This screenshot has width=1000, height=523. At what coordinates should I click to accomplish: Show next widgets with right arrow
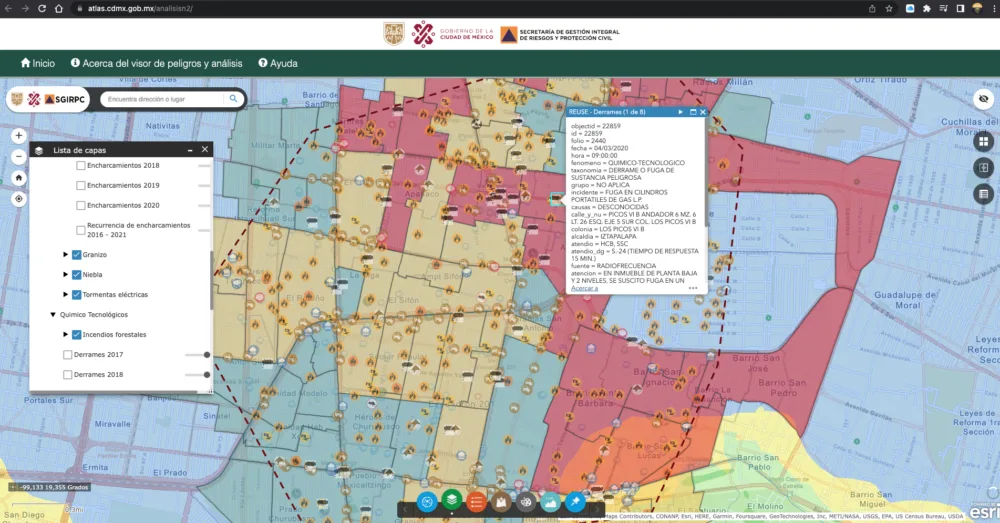click(598, 509)
